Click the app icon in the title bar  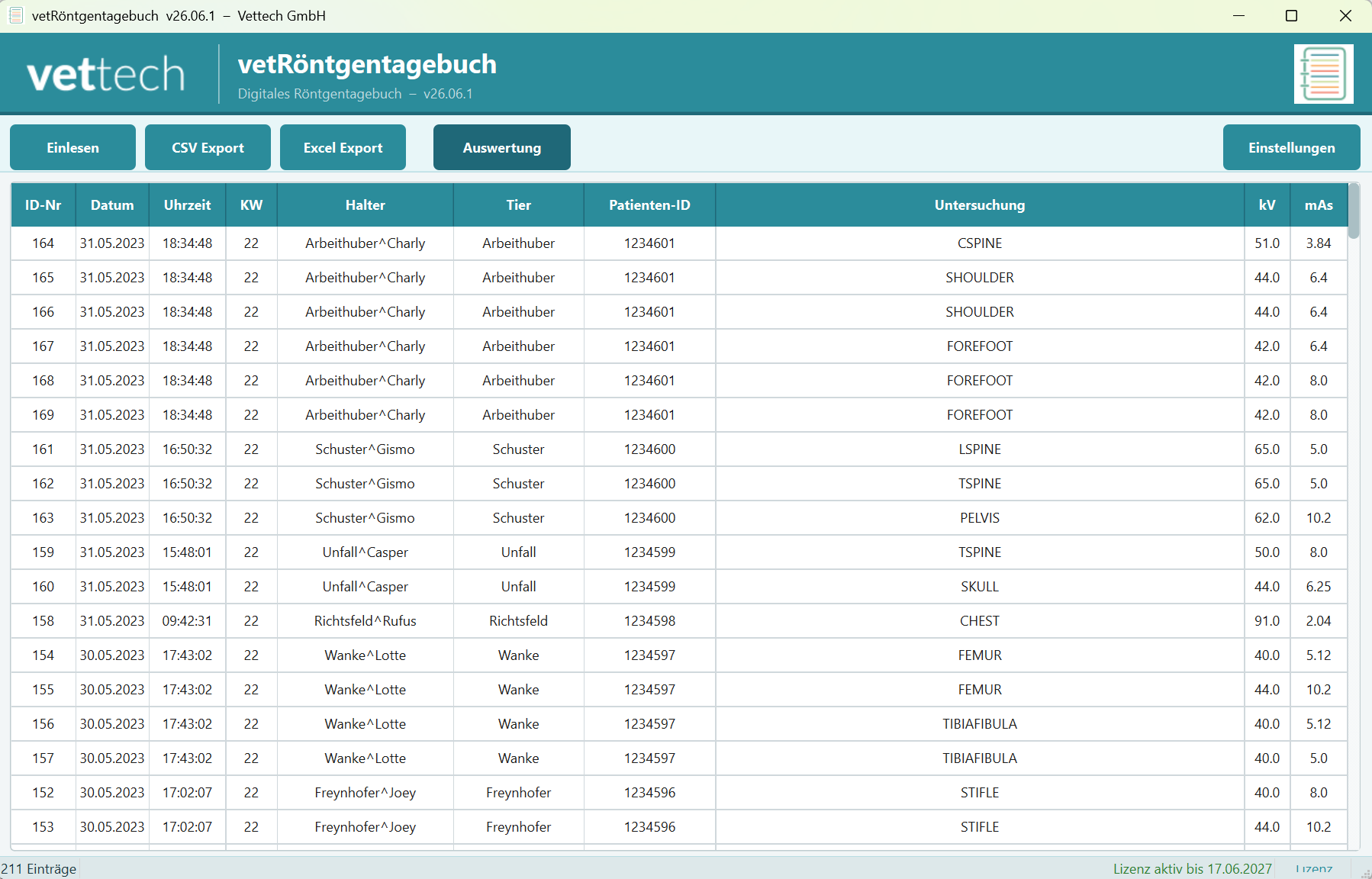[15, 15]
